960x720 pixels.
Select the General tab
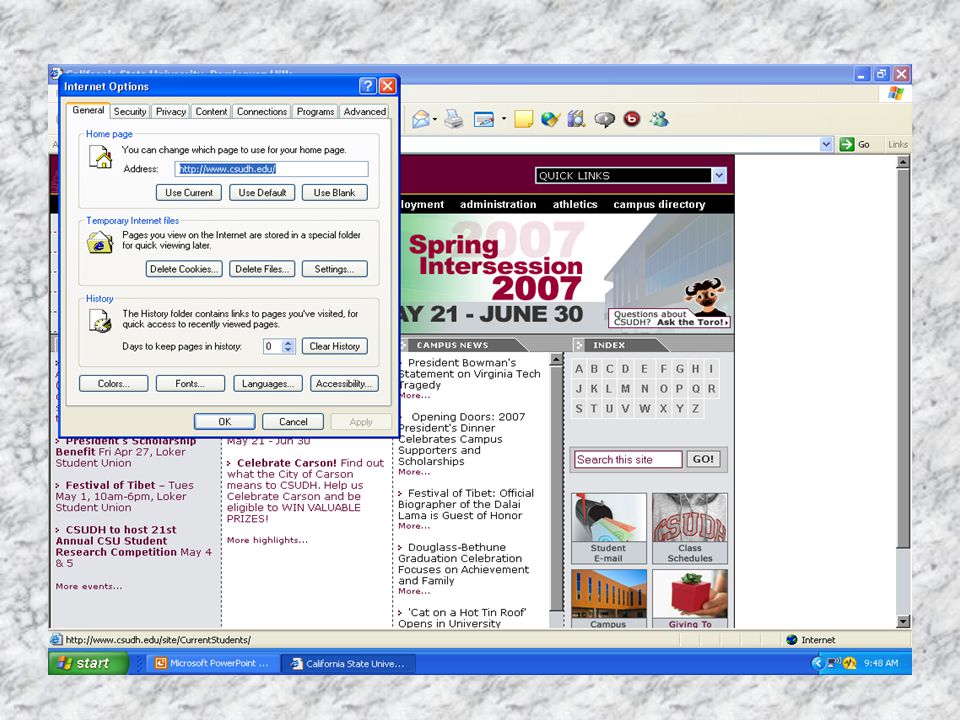click(88, 110)
